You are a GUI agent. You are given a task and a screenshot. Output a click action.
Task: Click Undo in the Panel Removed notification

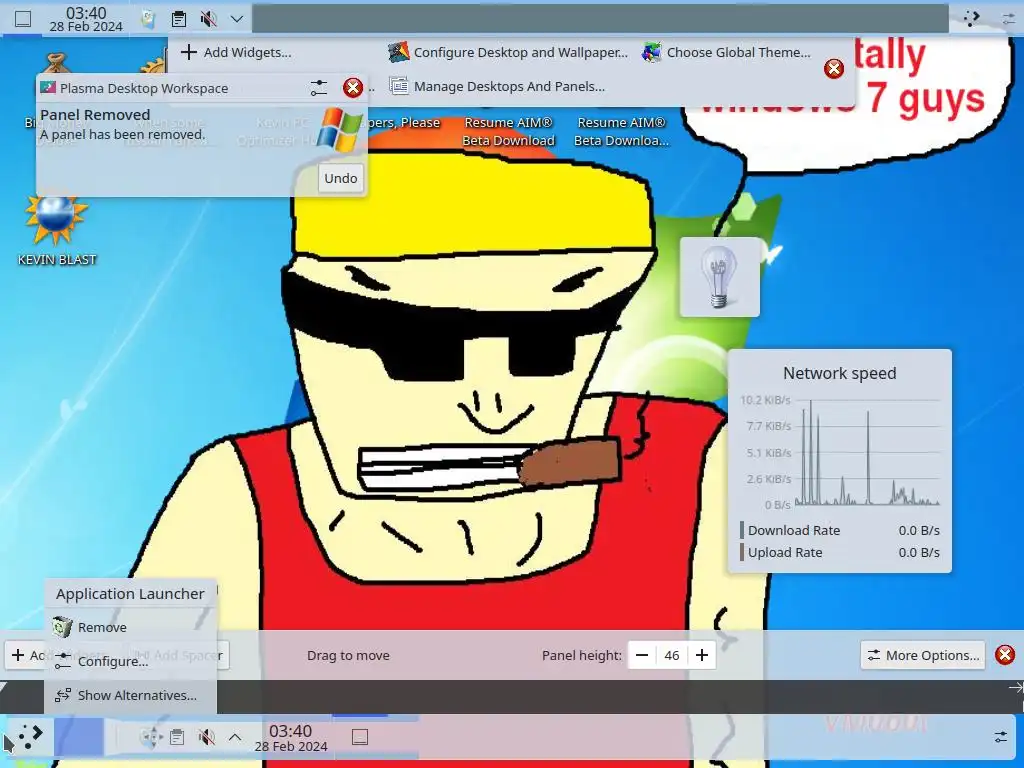(341, 178)
